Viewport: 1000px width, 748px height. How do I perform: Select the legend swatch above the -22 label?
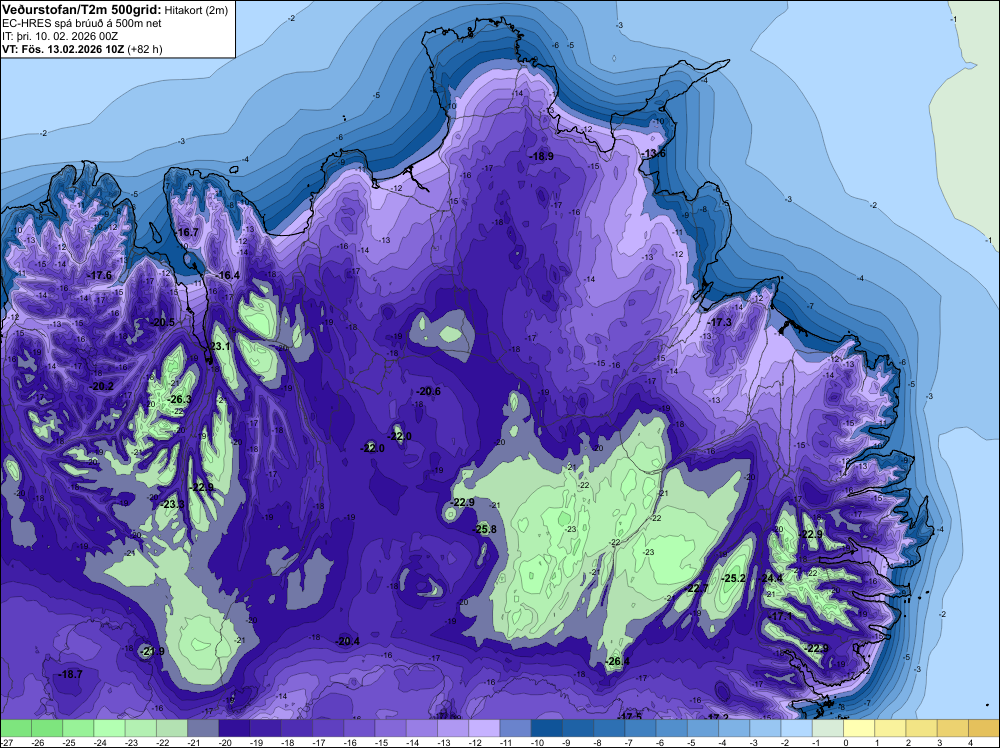coord(172,728)
